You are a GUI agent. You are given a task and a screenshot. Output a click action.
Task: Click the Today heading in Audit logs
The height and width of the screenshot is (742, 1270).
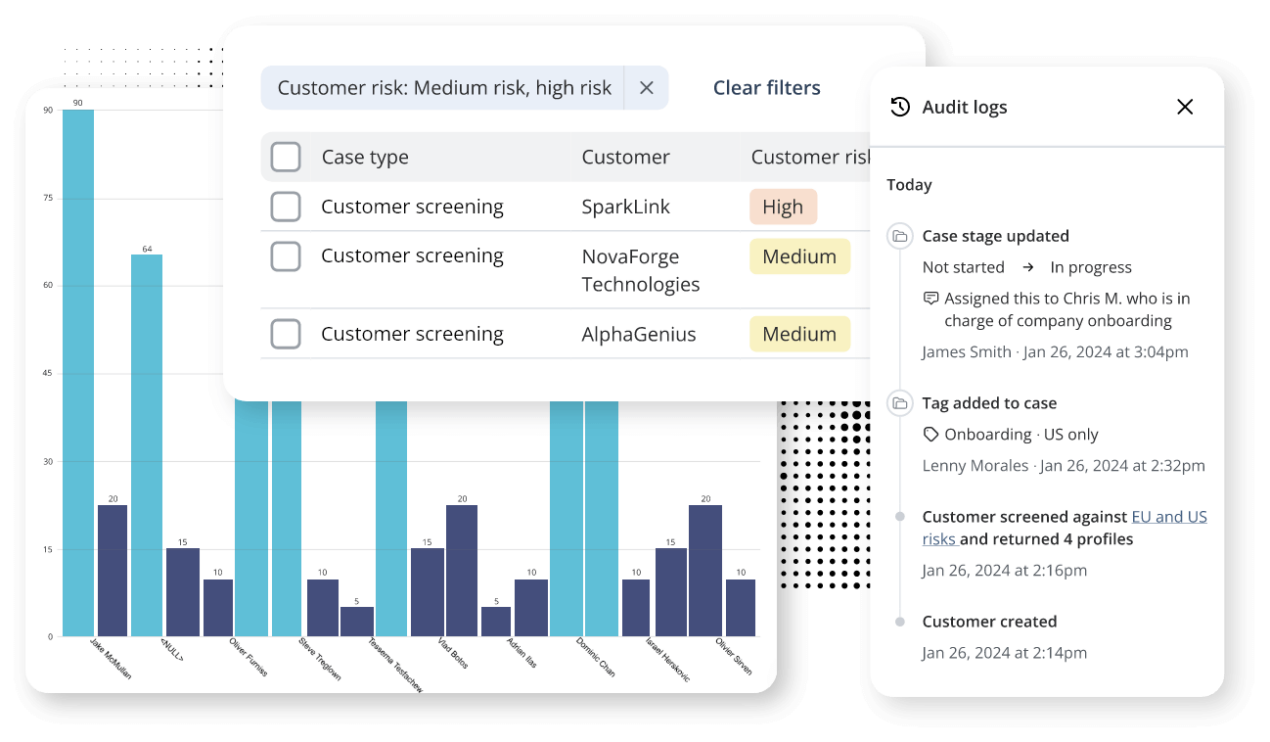pos(909,185)
